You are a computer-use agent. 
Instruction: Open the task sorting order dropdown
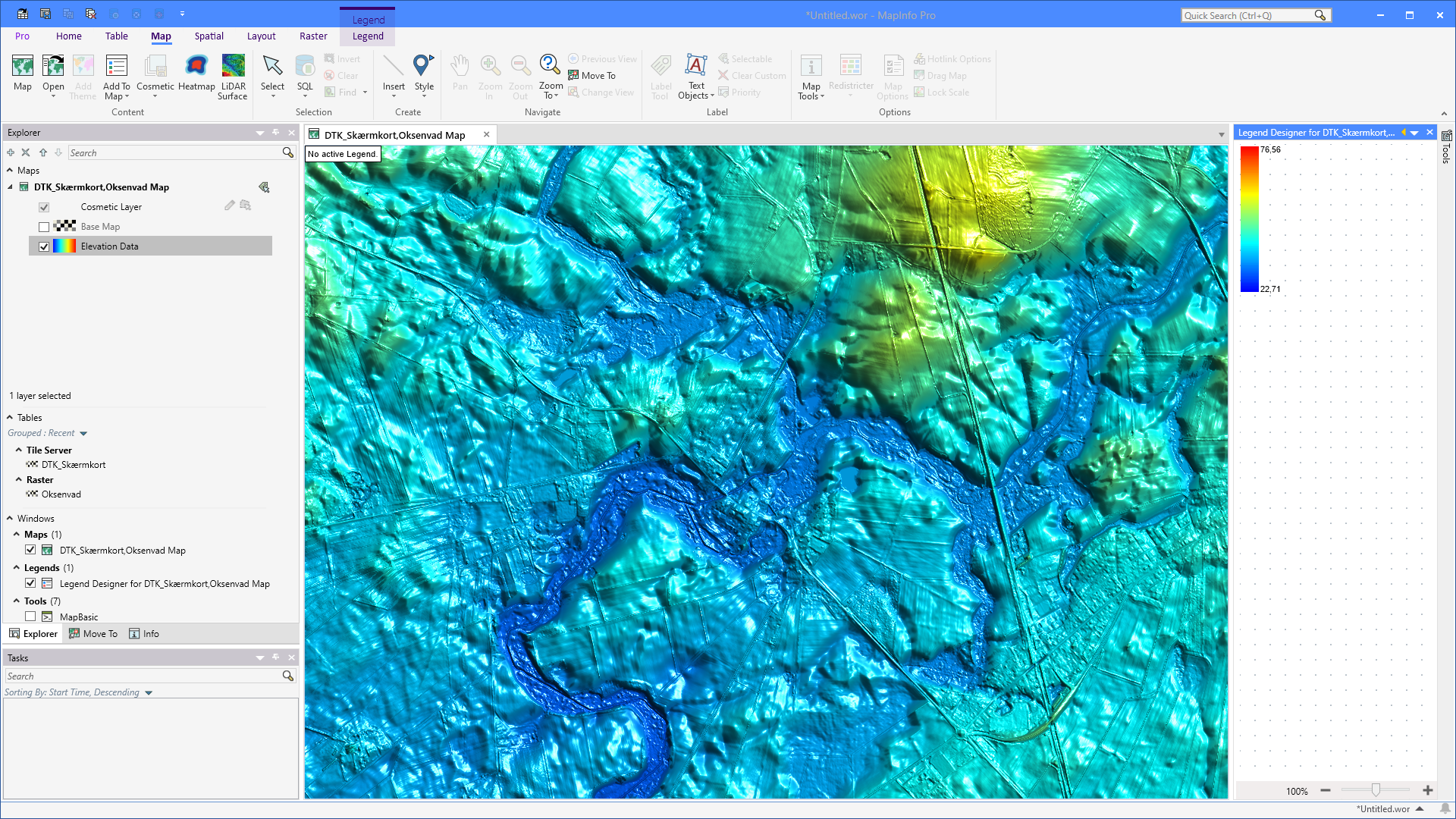tap(149, 693)
